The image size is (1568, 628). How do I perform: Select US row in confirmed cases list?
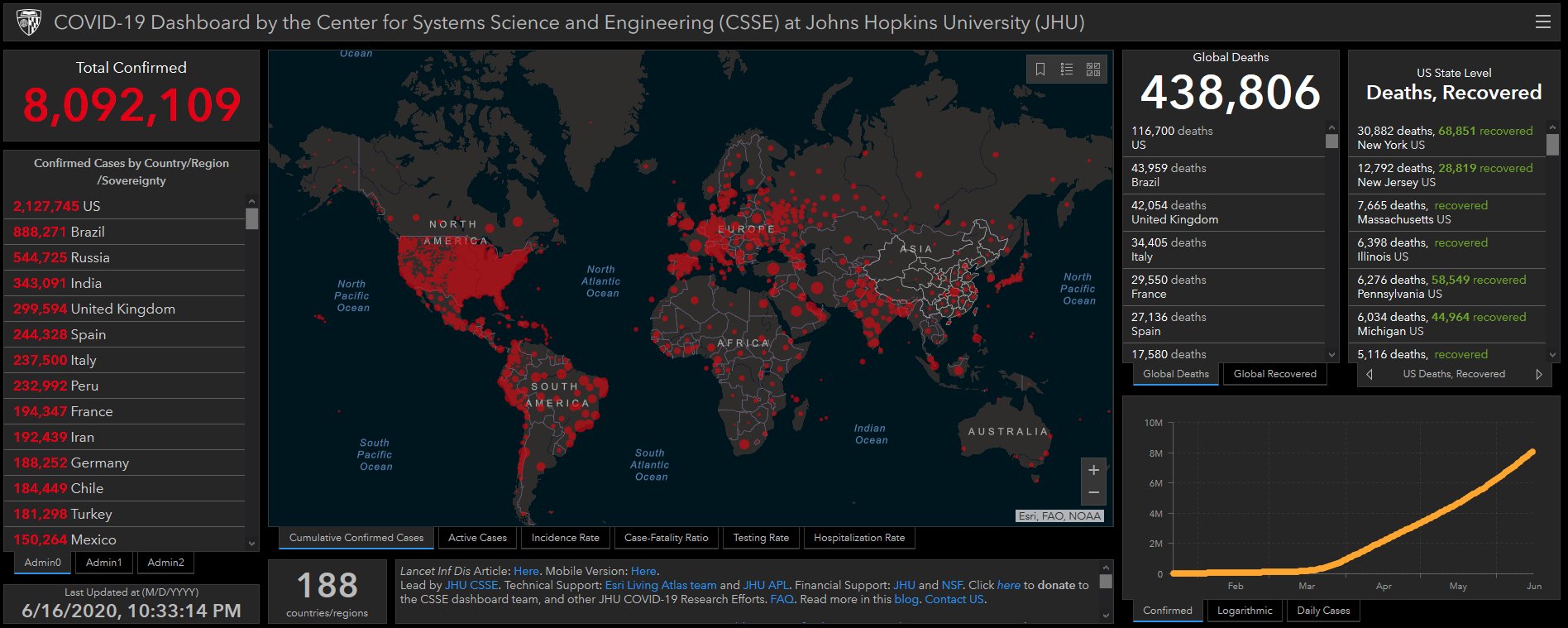(x=125, y=206)
